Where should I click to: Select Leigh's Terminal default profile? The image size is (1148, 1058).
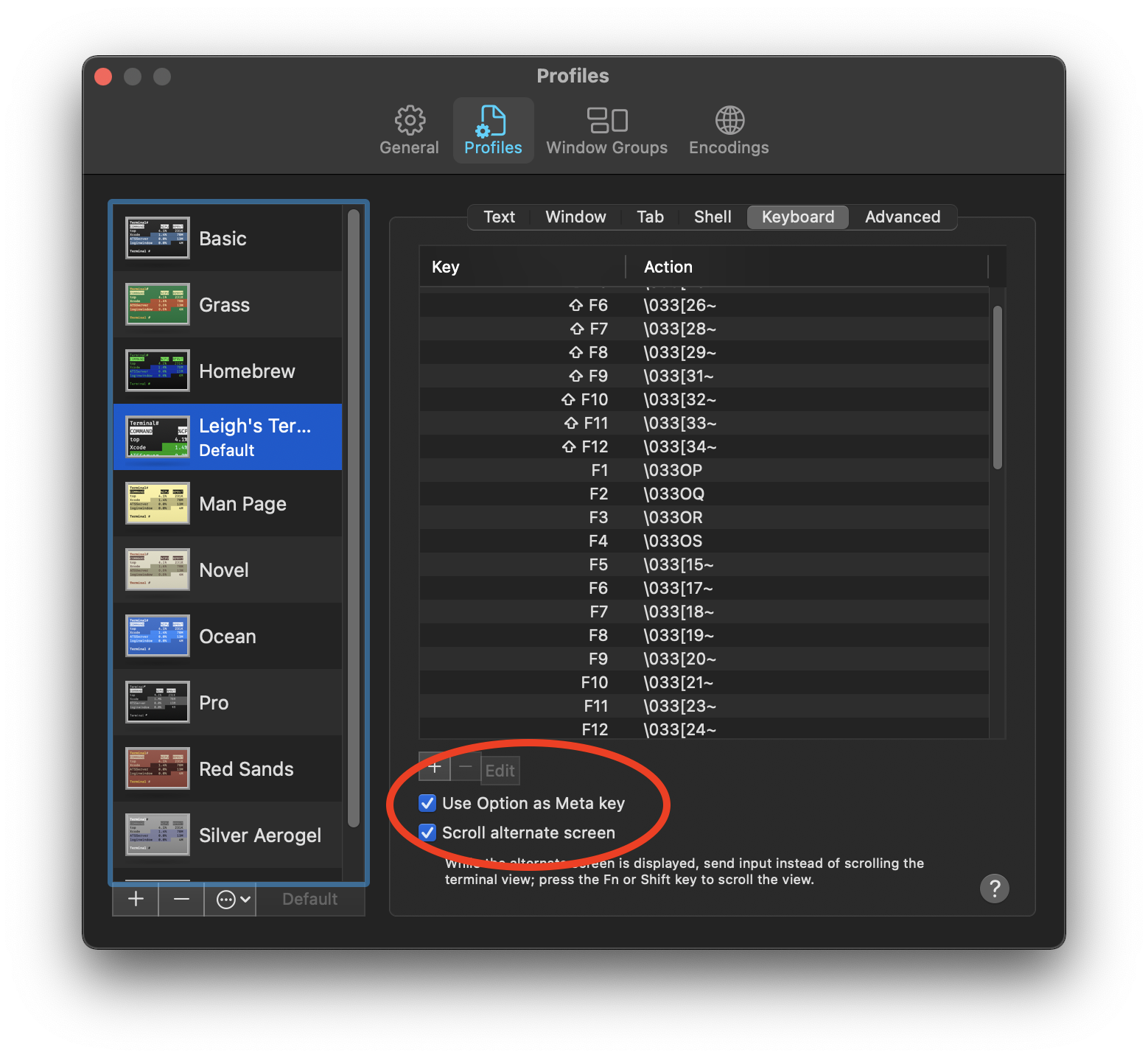click(x=228, y=437)
